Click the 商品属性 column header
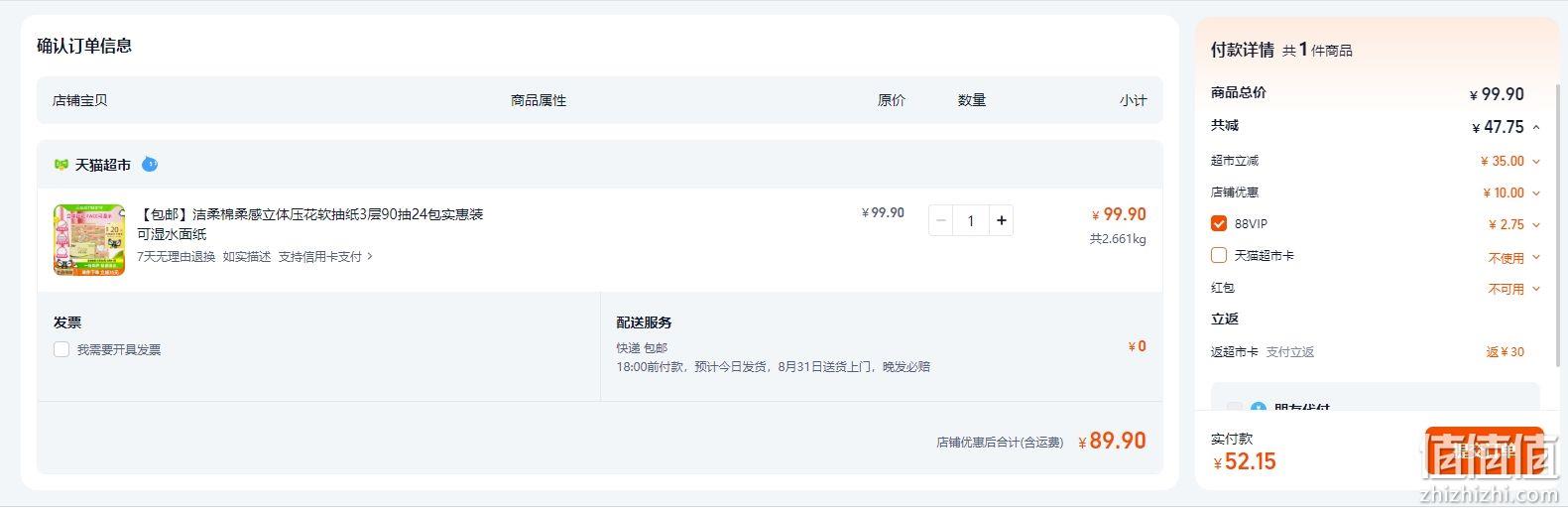 539,100
